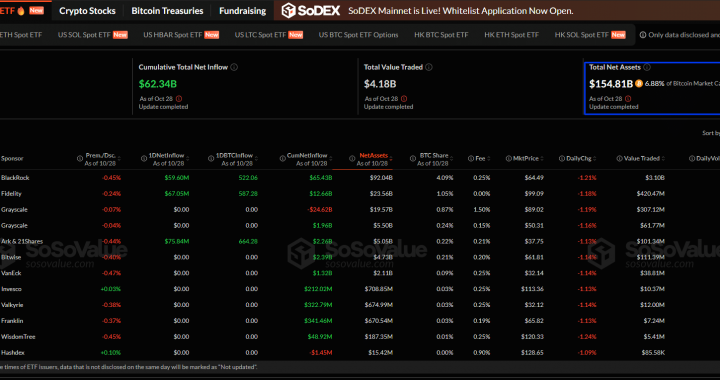This screenshot has height=380, width=720.
Task: Switch to HK SOL Spot ETF tab
Action: point(590,35)
